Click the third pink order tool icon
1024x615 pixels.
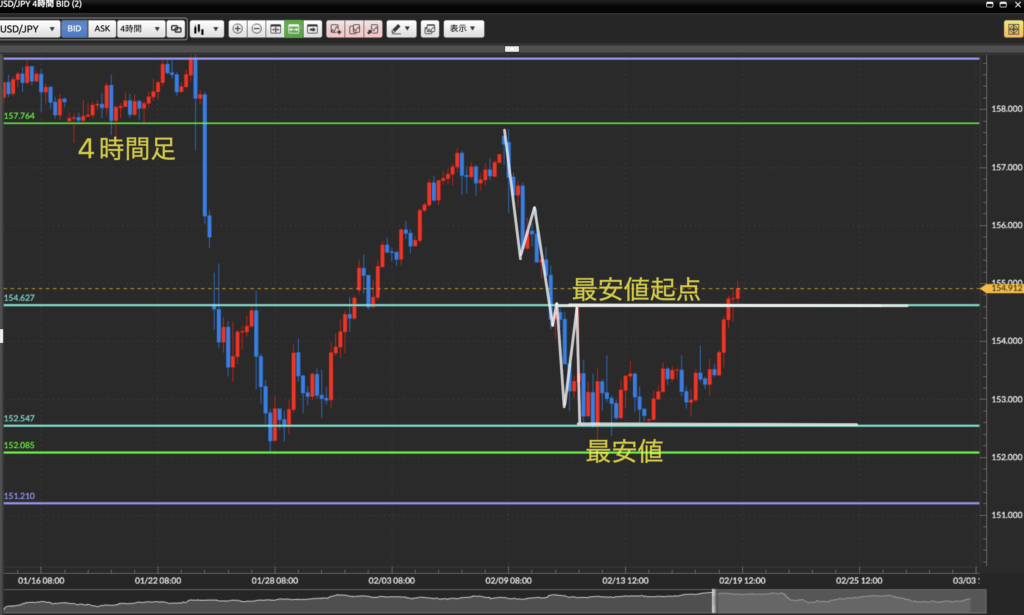[x=373, y=29]
